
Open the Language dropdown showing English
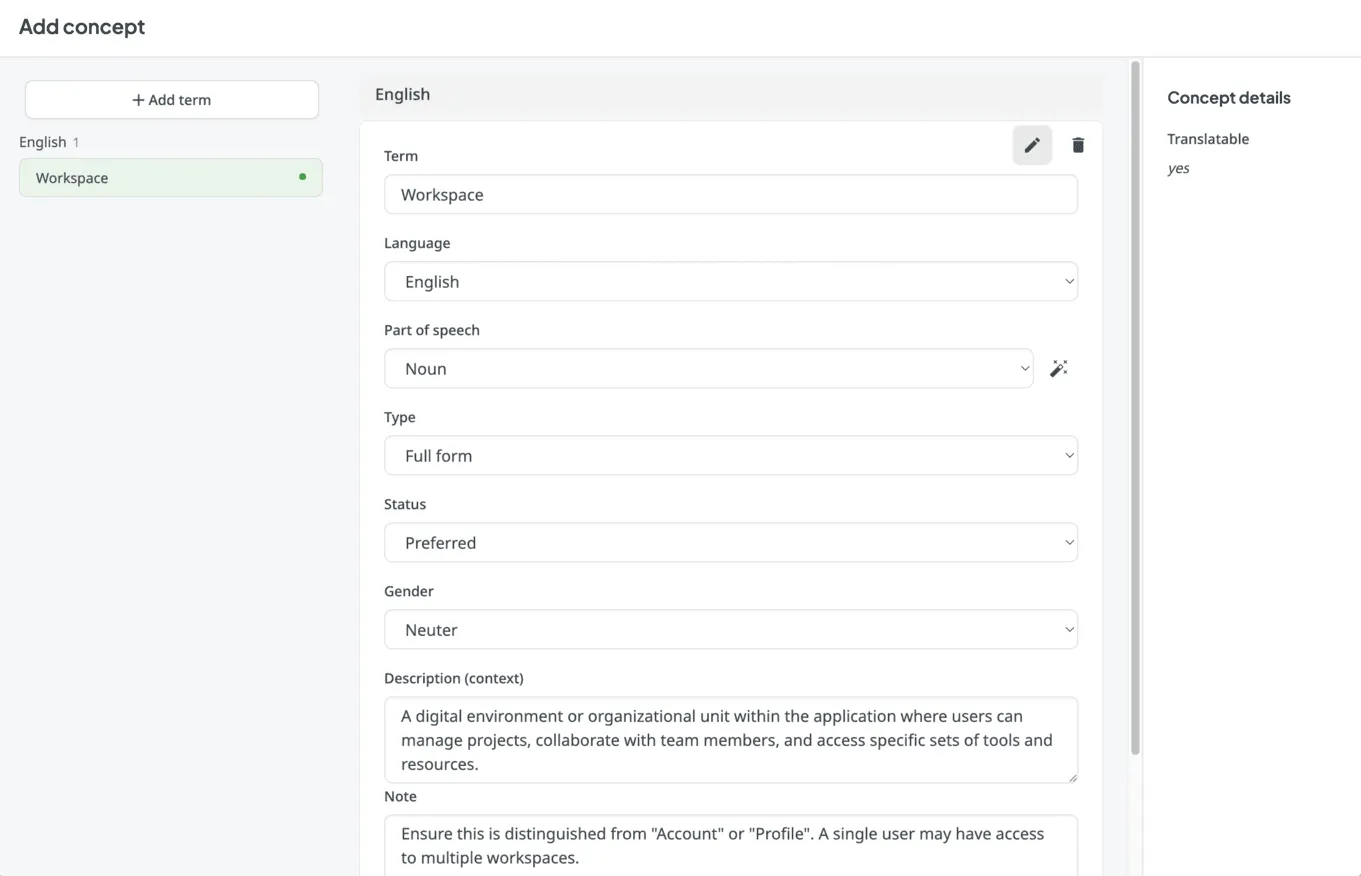731,281
